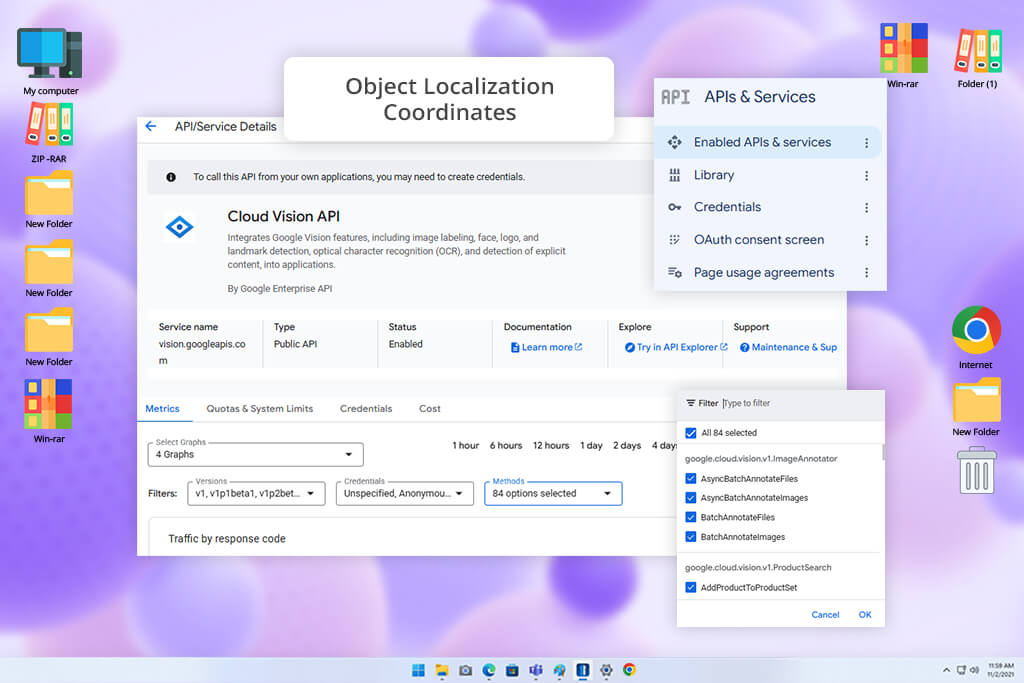Uncheck BatchAnnotateImages method
This screenshot has height=683, width=1024.
pos(691,537)
